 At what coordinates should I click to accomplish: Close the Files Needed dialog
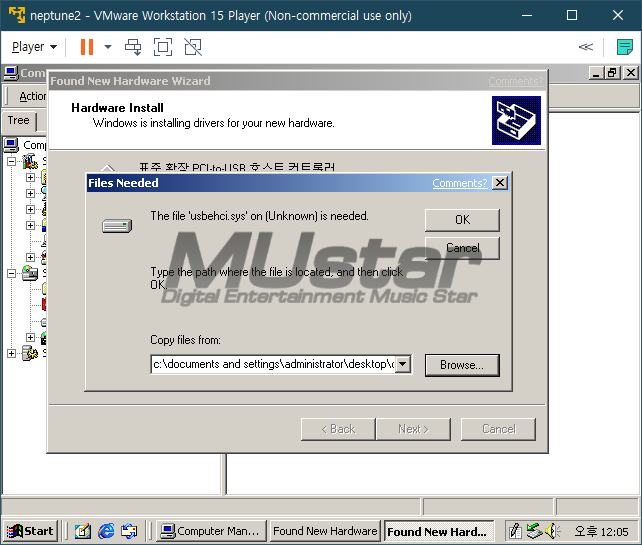click(x=500, y=183)
